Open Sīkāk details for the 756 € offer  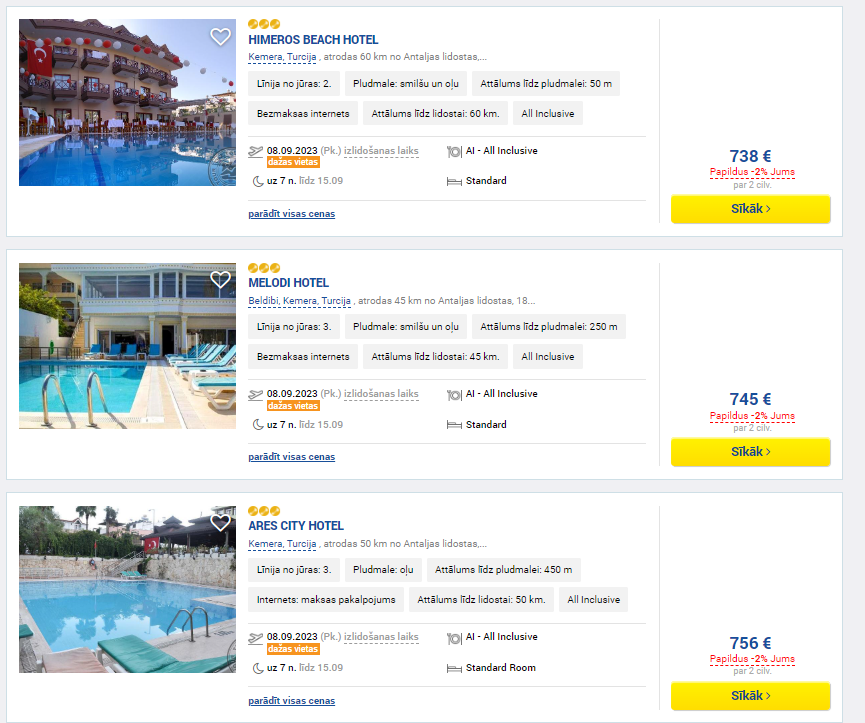coord(750,696)
